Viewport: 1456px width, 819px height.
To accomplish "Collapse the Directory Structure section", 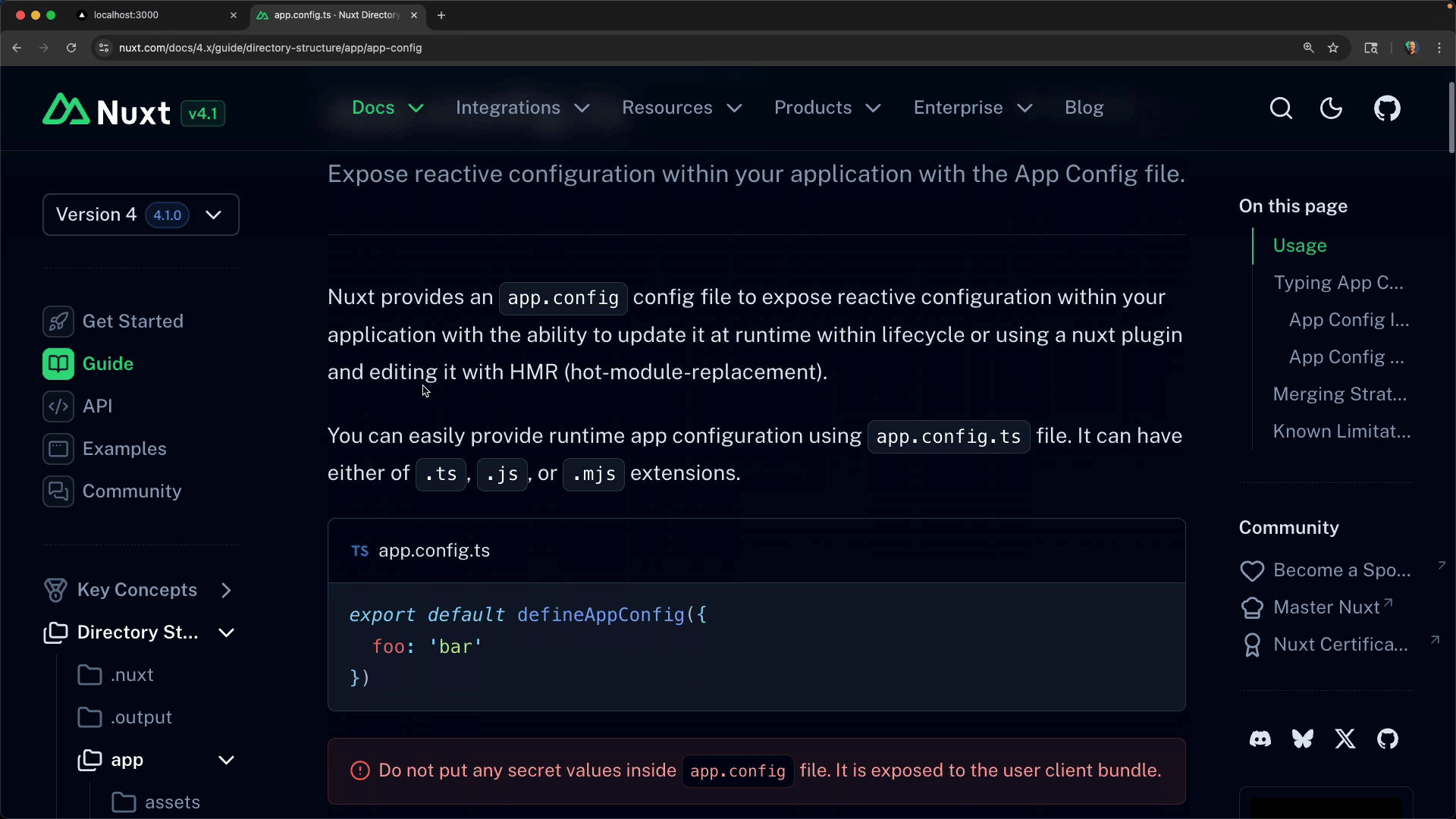I will click(225, 632).
